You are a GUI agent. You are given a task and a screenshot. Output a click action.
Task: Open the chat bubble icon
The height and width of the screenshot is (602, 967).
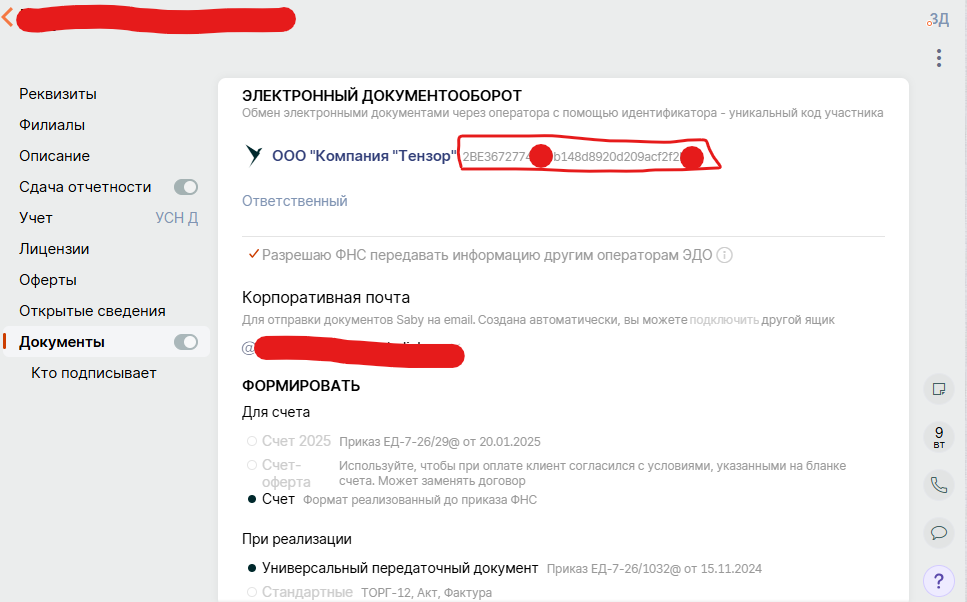tap(938, 533)
